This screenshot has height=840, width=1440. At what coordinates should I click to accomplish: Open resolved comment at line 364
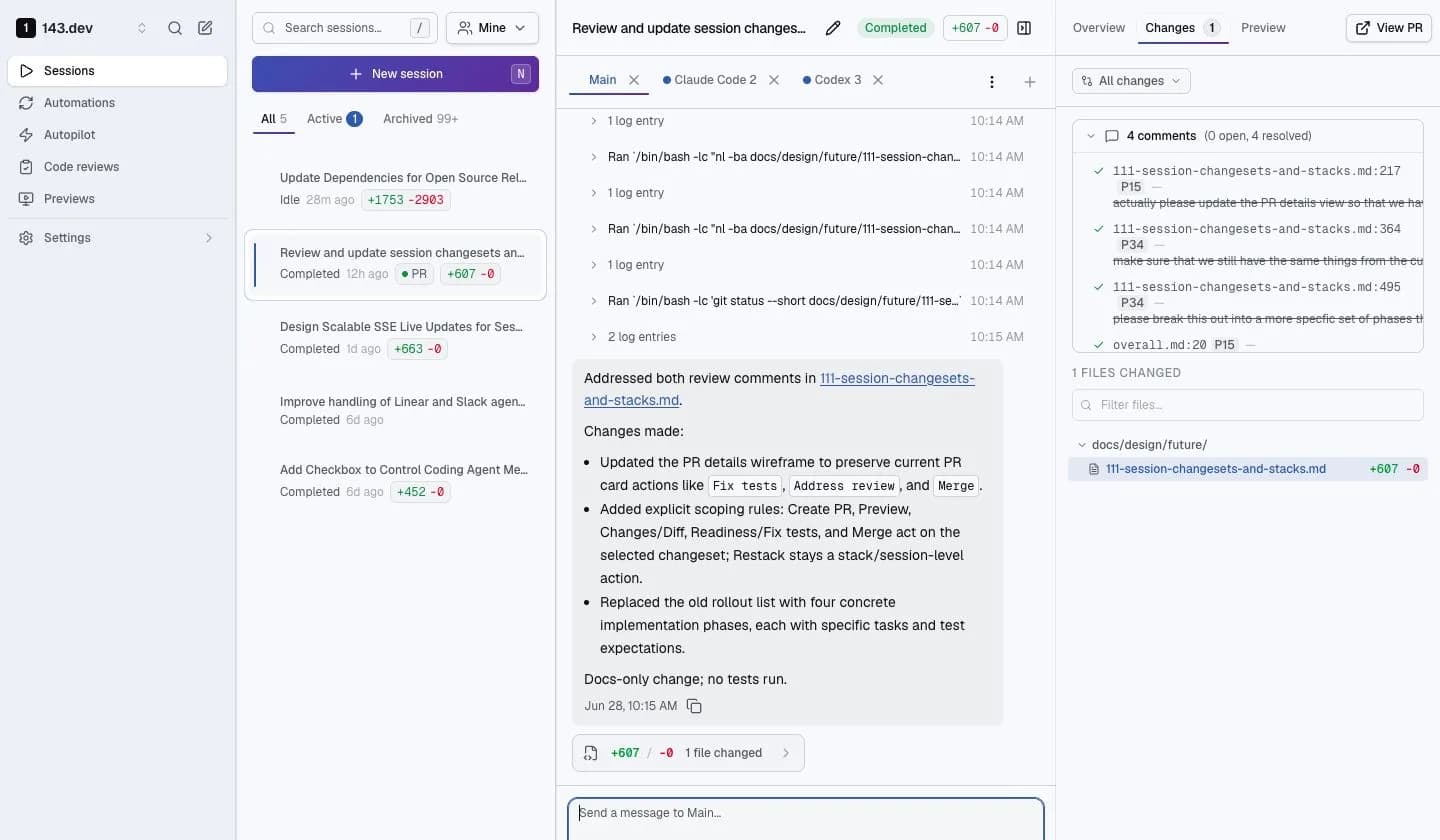coord(1256,245)
